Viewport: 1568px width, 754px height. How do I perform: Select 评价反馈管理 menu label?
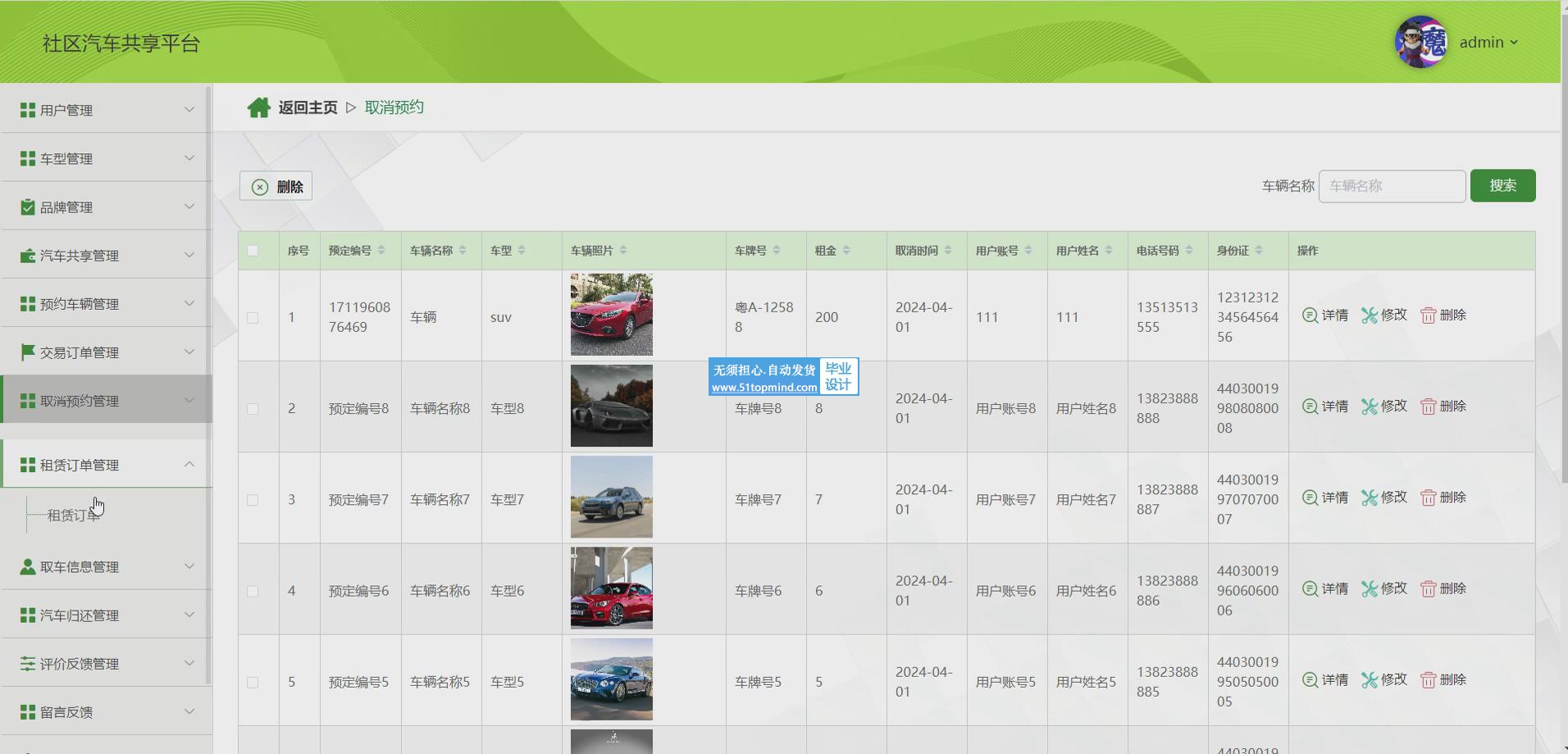tap(80, 664)
